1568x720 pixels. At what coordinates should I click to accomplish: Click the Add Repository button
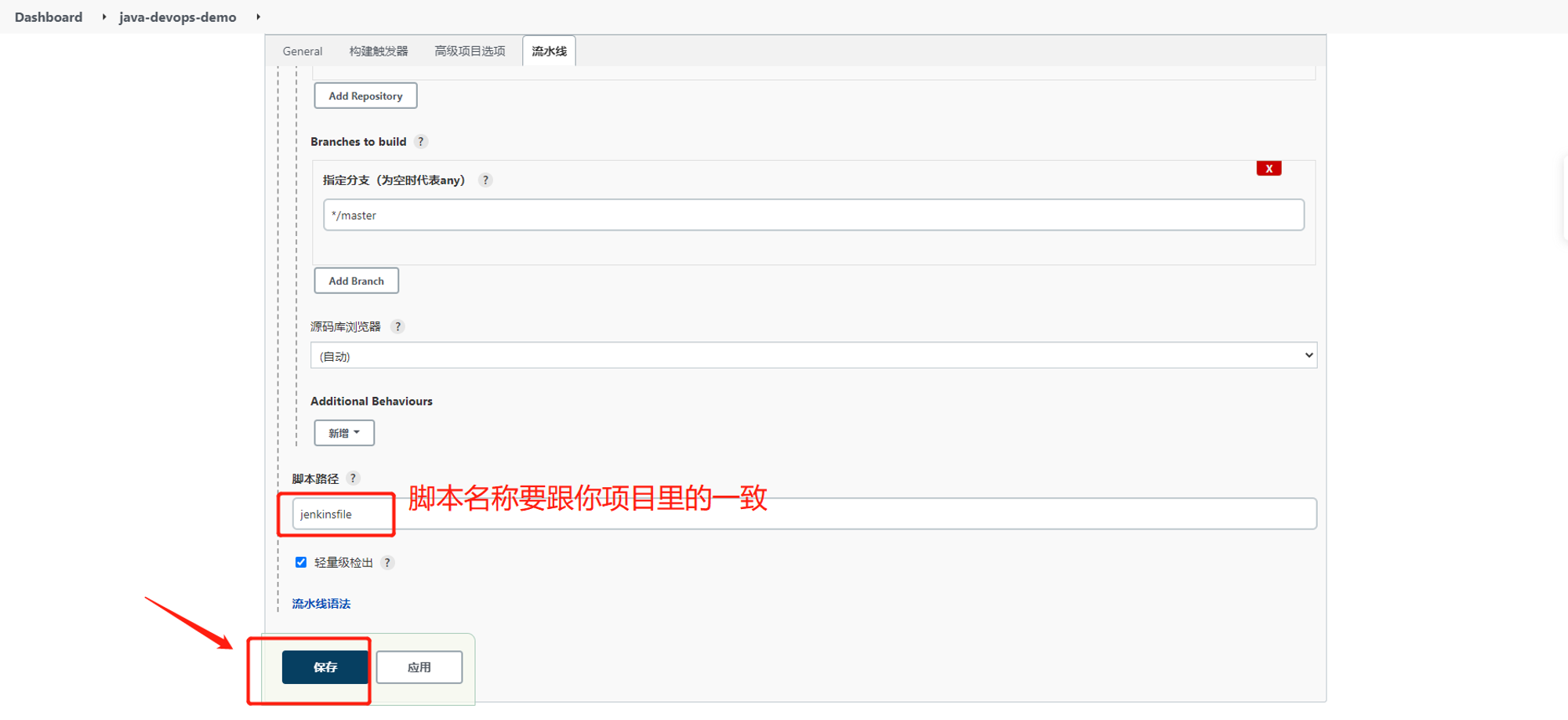click(365, 96)
